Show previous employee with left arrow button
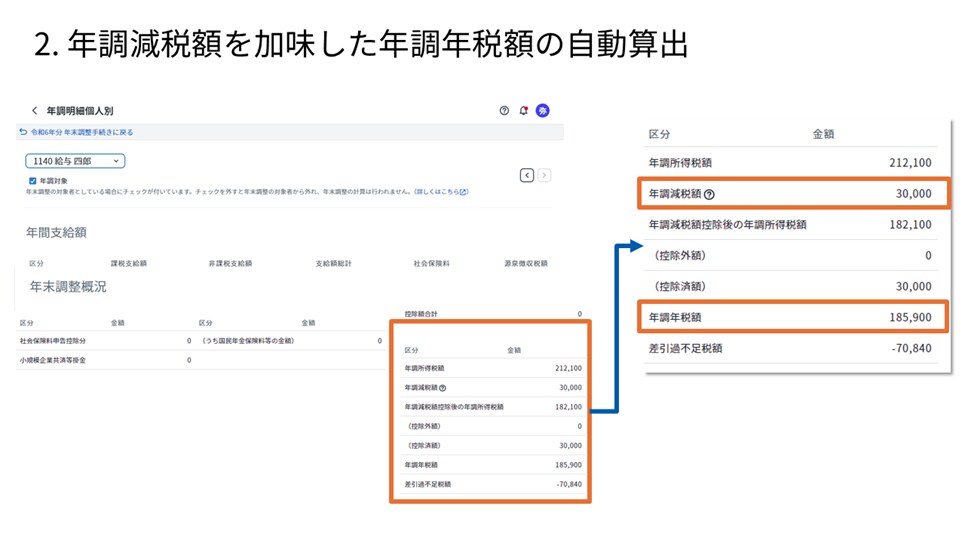The height and width of the screenshot is (543, 965). (x=527, y=175)
